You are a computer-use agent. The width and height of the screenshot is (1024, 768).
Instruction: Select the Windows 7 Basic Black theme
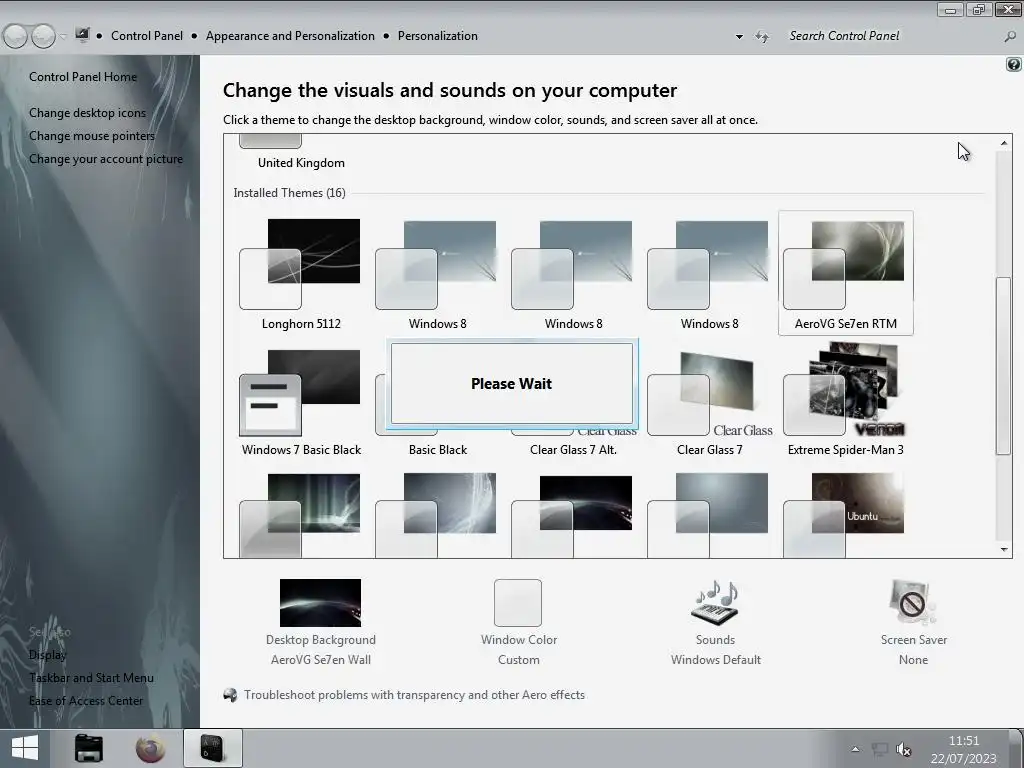point(301,402)
